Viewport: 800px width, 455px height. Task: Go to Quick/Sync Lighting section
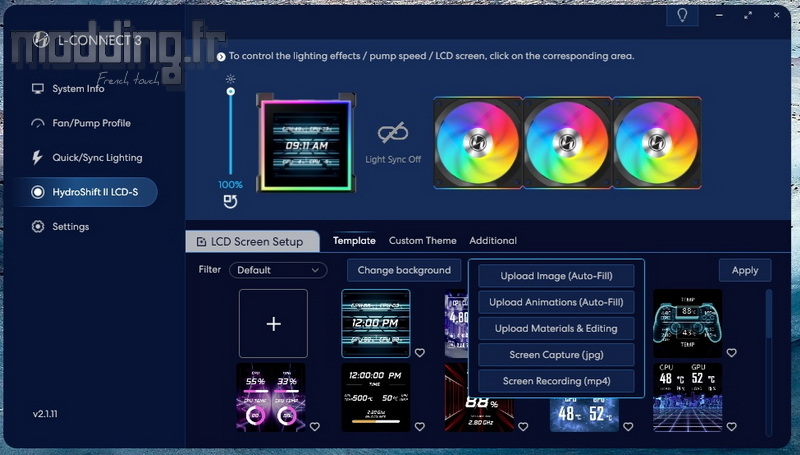pyautogui.click(x=97, y=158)
